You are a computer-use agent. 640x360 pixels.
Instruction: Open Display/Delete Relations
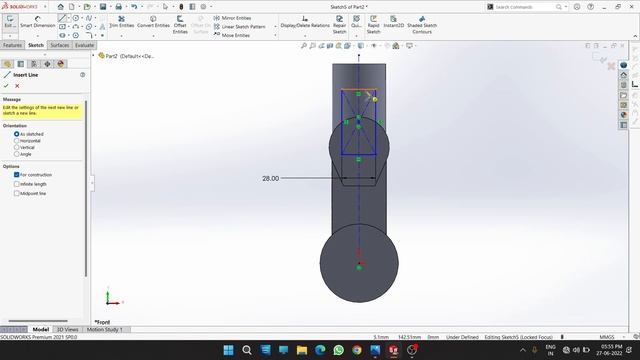pos(305,22)
